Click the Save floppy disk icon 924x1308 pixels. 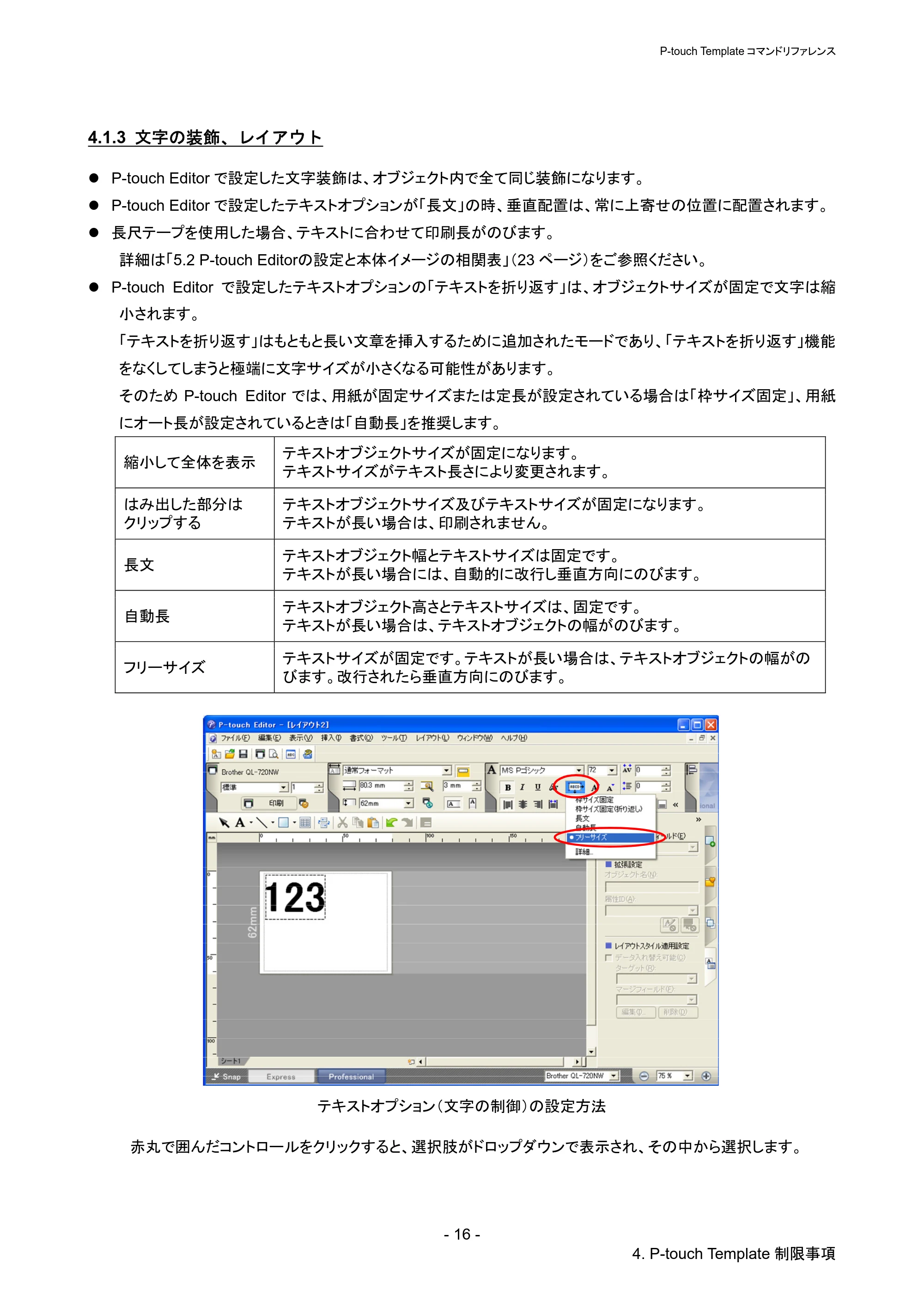[243, 754]
